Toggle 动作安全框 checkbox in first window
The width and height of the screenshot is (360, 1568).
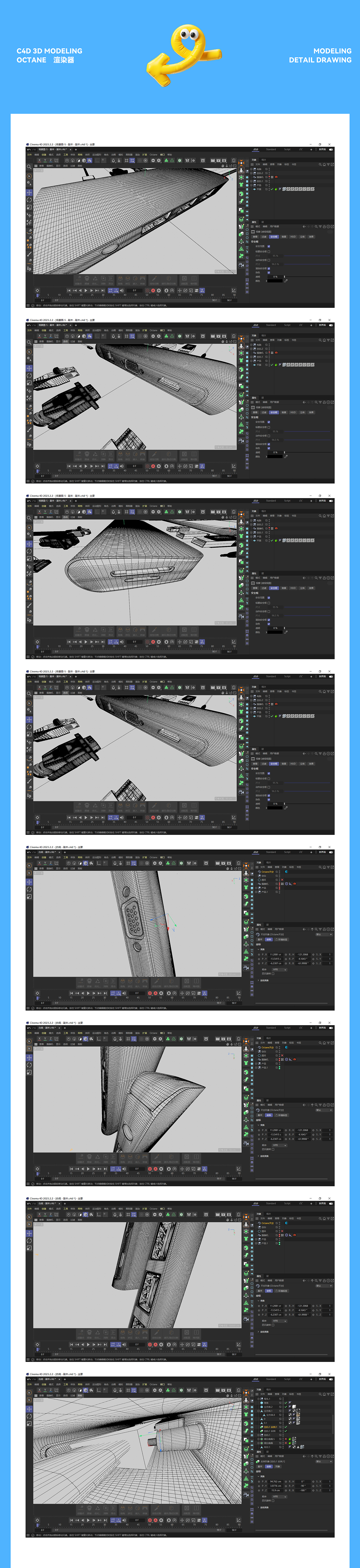(269, 261)
